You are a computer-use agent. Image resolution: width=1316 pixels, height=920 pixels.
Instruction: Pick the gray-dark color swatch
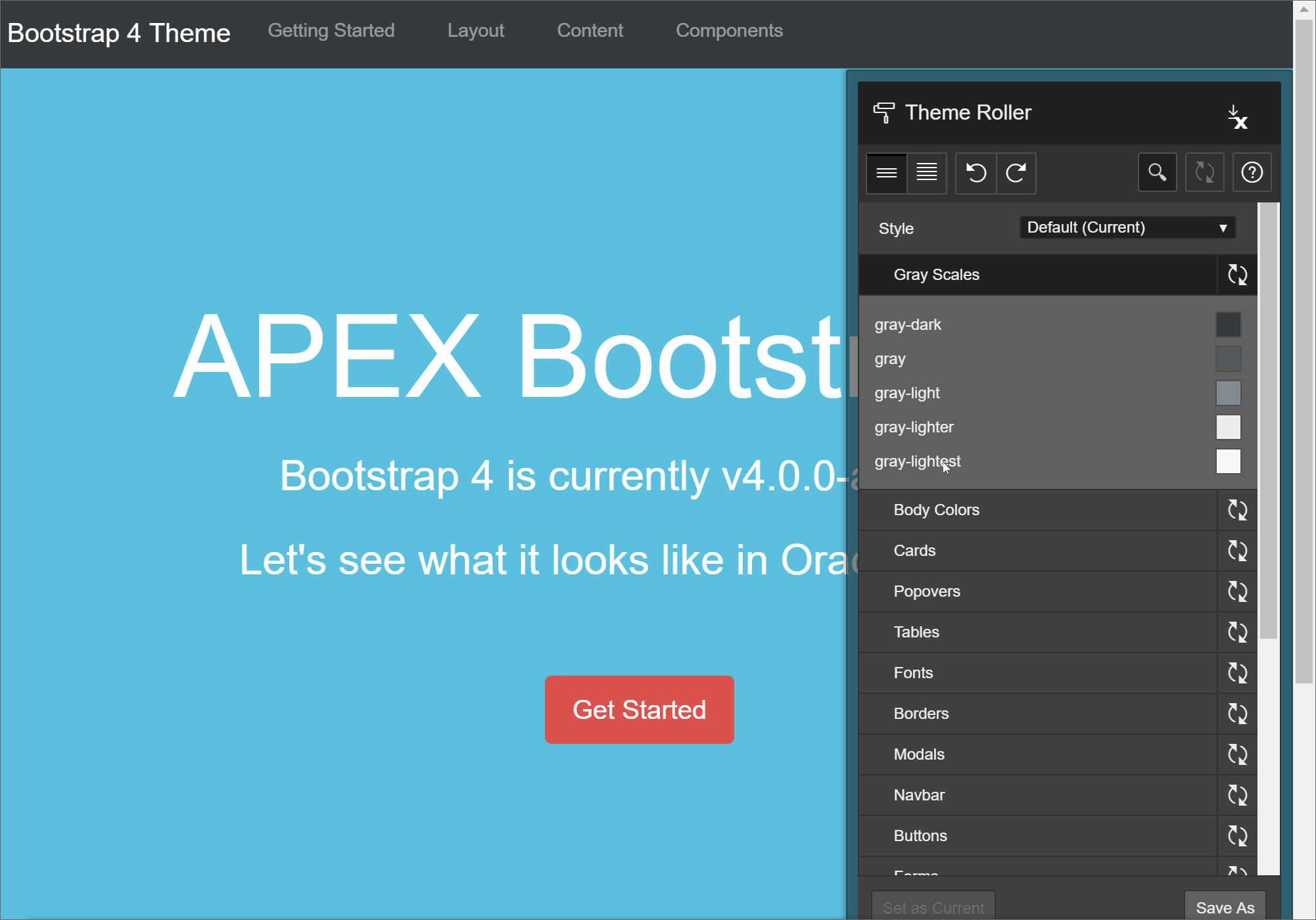coord(1227,325)
